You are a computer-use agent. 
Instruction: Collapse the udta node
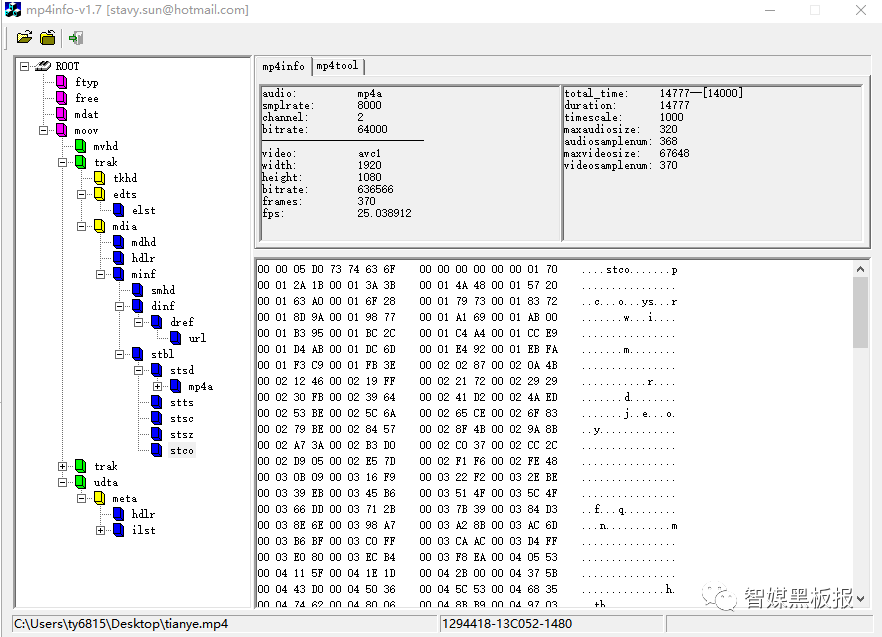[63, 482]
